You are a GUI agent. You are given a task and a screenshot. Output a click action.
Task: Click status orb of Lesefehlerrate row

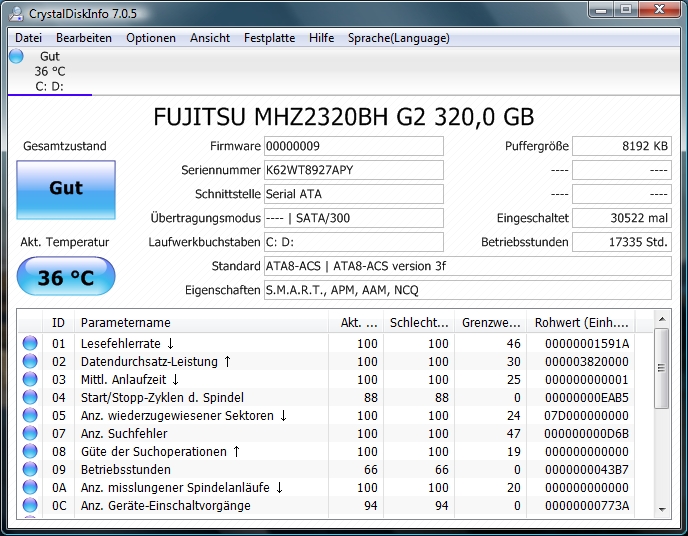30,343
